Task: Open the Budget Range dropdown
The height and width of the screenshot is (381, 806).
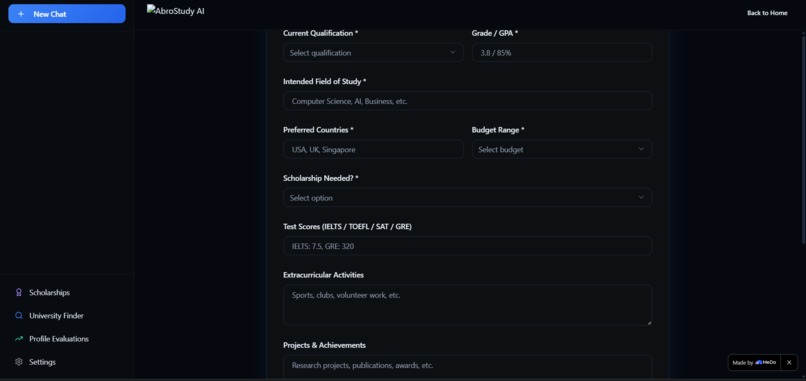Action: [562, 150]
